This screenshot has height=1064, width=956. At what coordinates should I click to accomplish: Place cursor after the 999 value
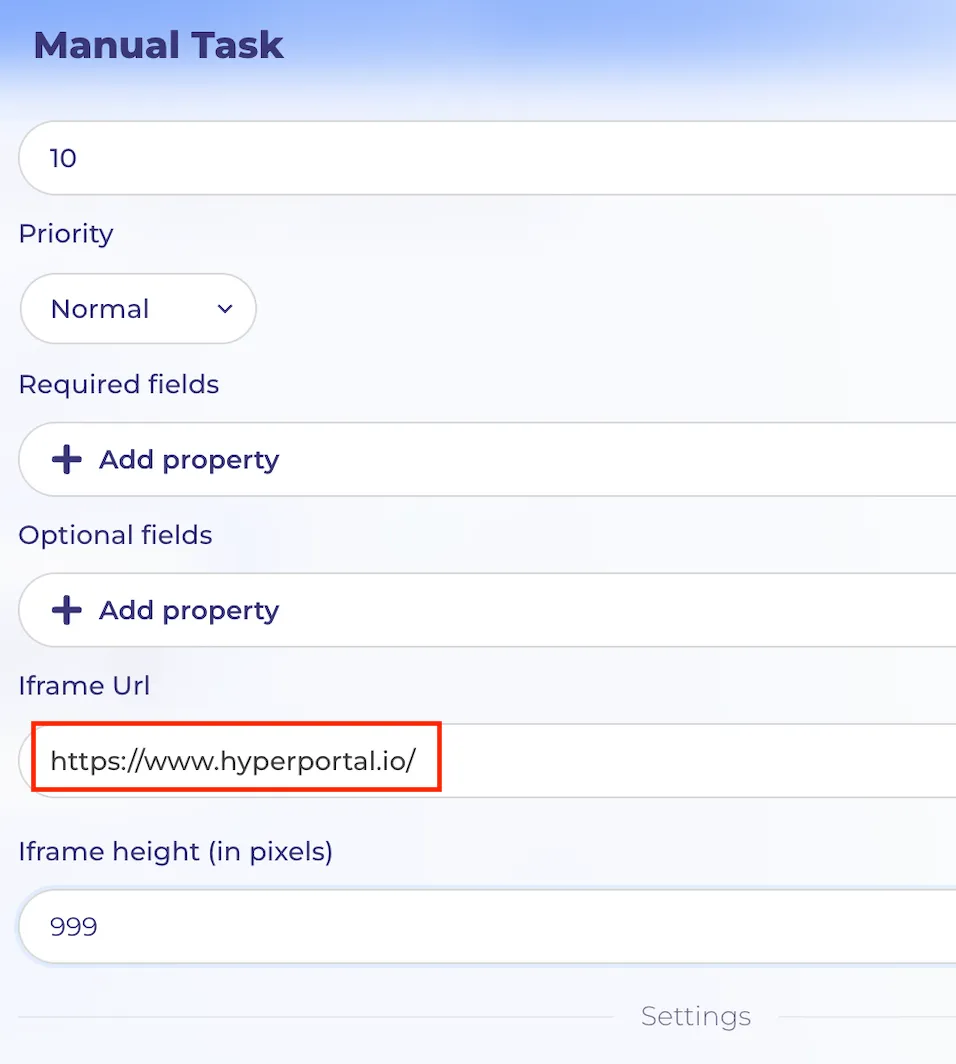[98, 926]
